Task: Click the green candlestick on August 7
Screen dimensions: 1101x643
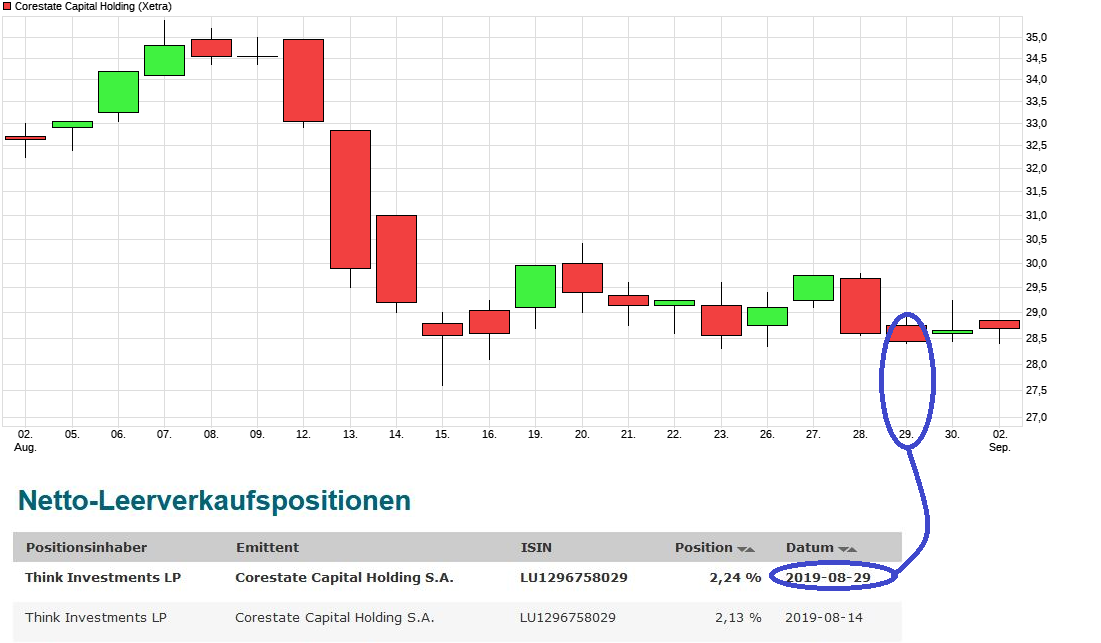Action: tap(164, 60)
